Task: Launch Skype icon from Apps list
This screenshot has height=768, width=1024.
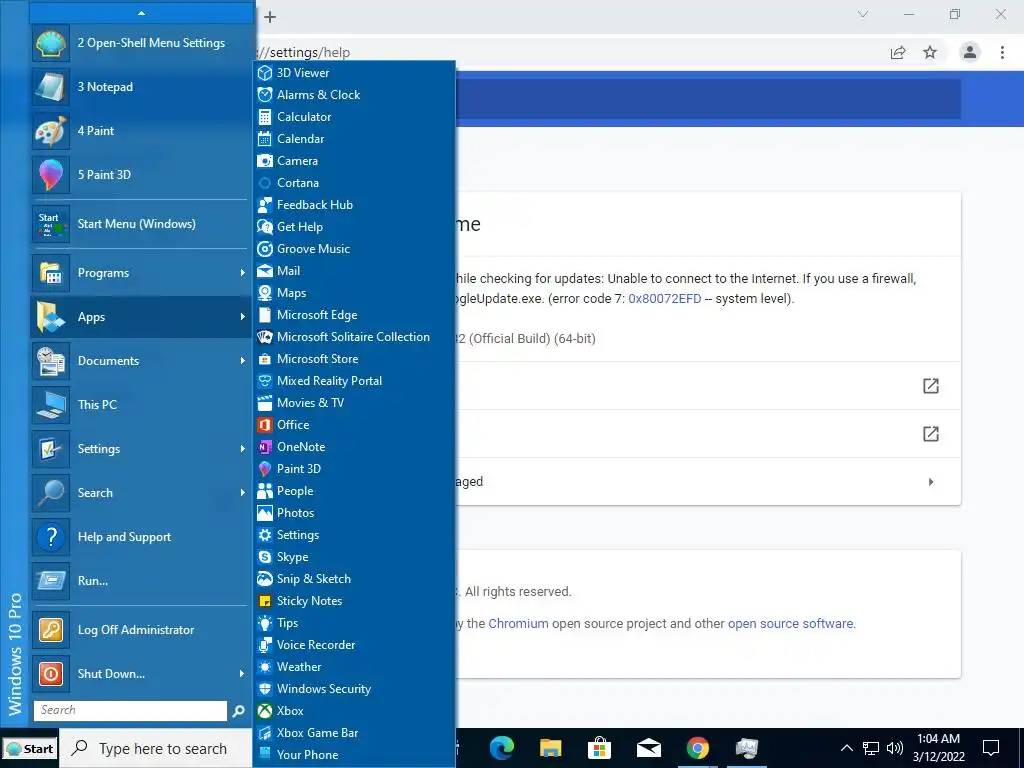Action: (264, 557)
